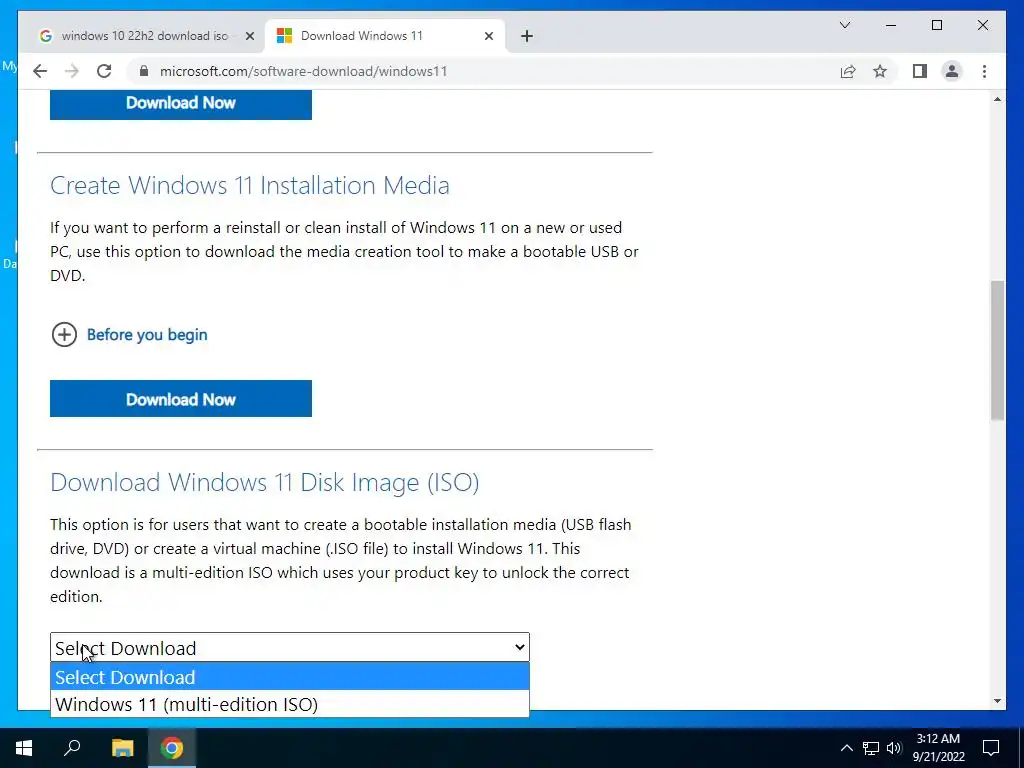The height and width of the screenshot is (768, 1024).
Task: Open the volume speaker tray icon
Action: coord(894,748)
